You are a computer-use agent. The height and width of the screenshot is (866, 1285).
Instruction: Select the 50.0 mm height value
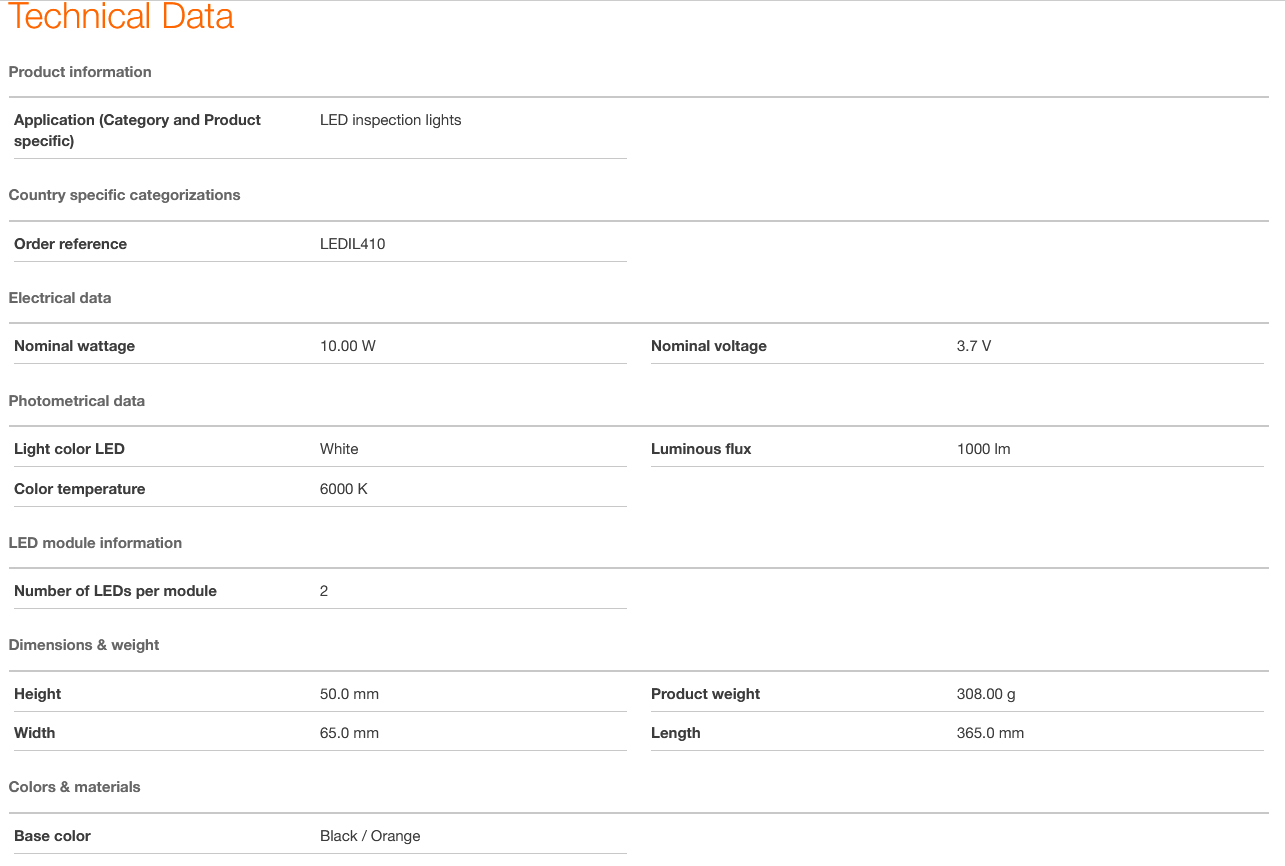click(x=349, y=694)
